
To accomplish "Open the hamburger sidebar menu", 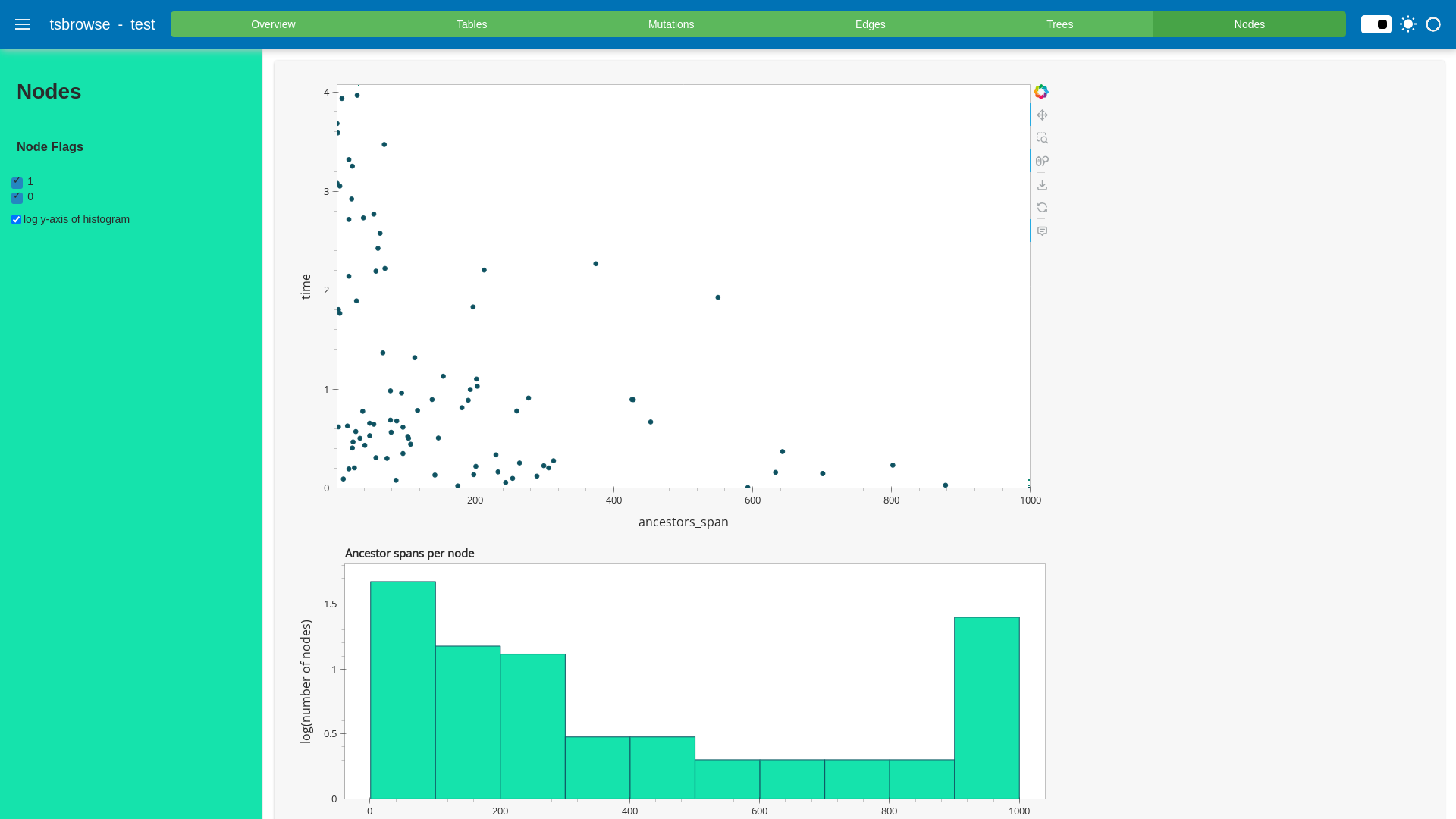I will tap(23, 24).
